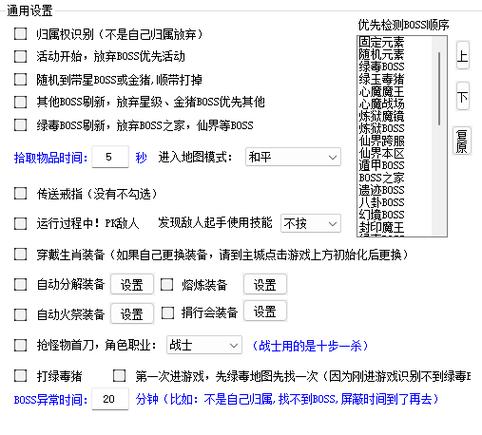The width and height of the screenshot is (482, 435).
Task: Click the 下 move-down button
Action: tap(462, 97)
